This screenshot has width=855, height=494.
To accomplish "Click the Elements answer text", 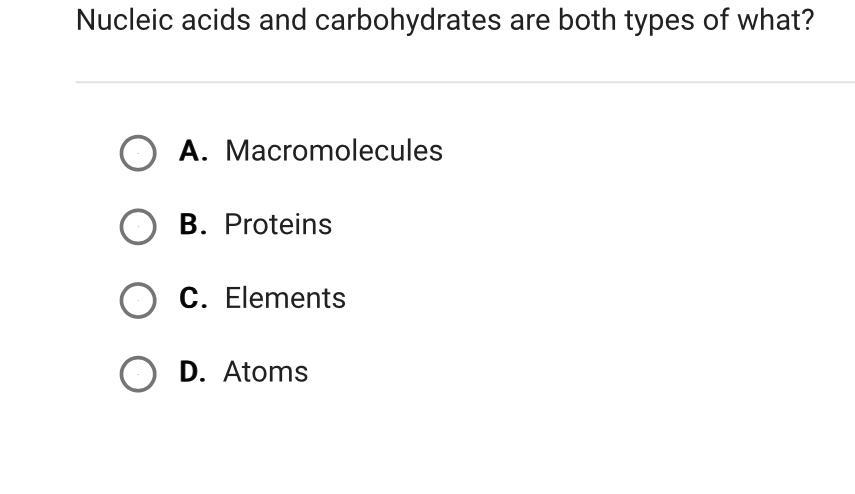I will coord(285,298).
